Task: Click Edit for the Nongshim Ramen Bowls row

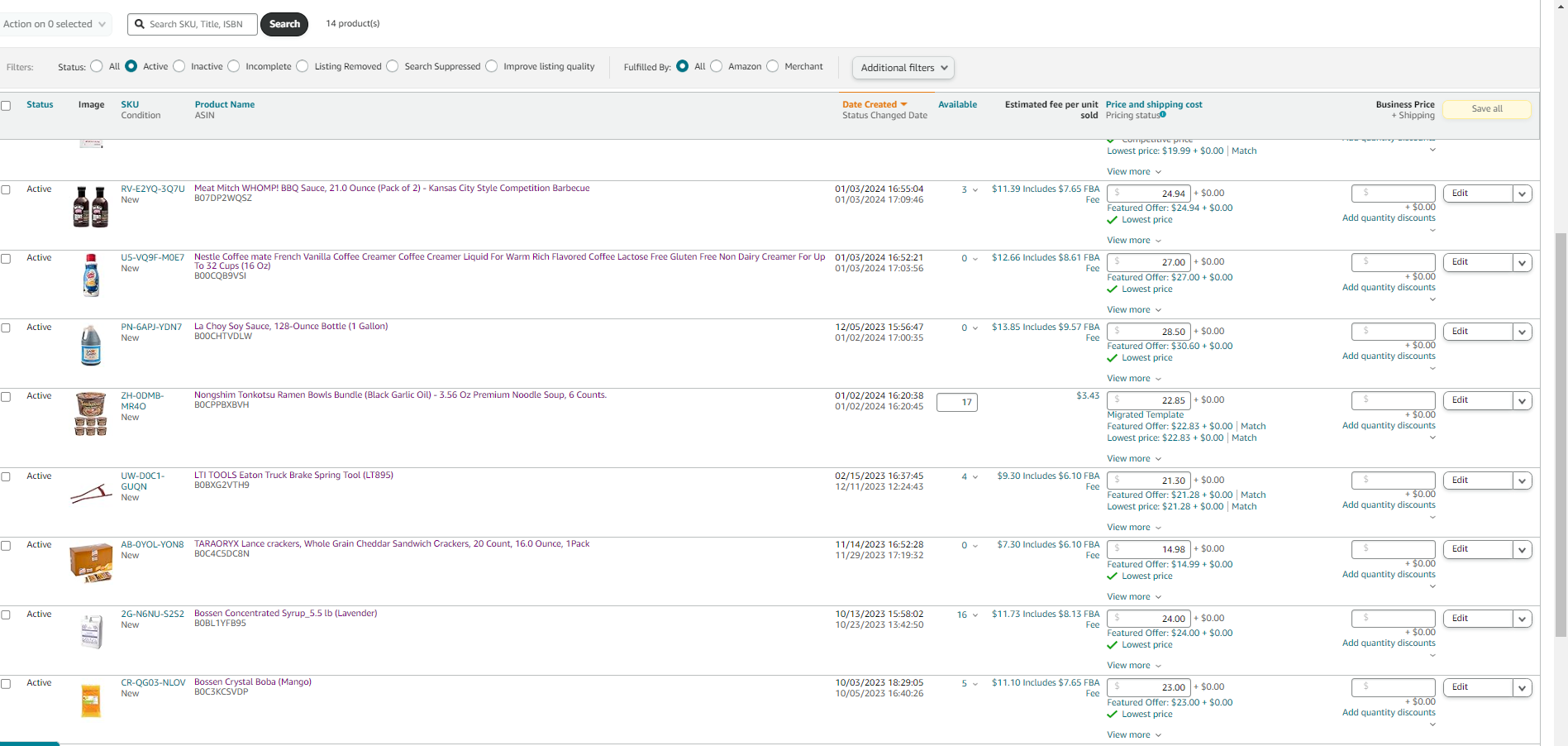Action: pos(1478,400)
